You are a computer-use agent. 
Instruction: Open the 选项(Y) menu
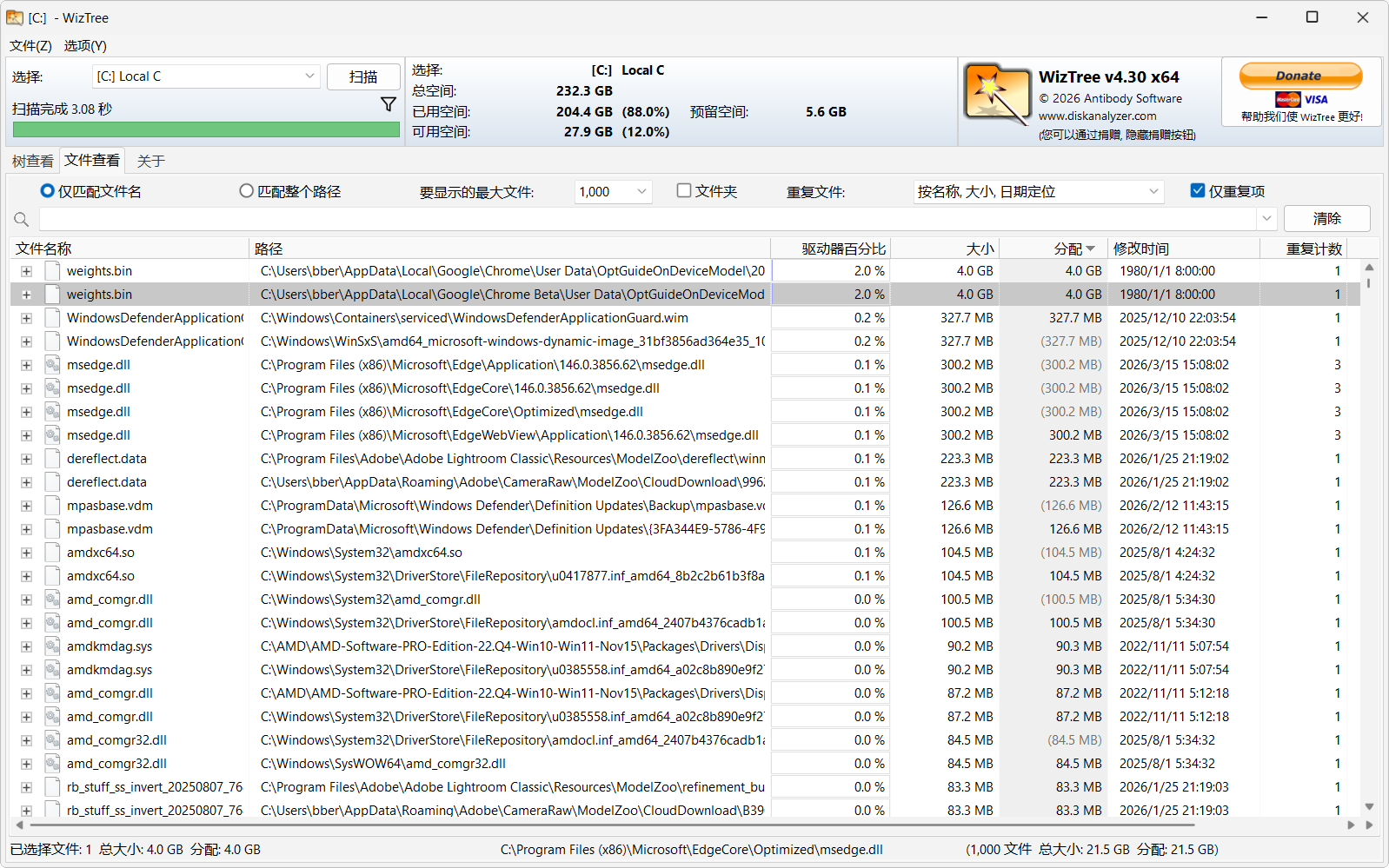click(85, 45)
